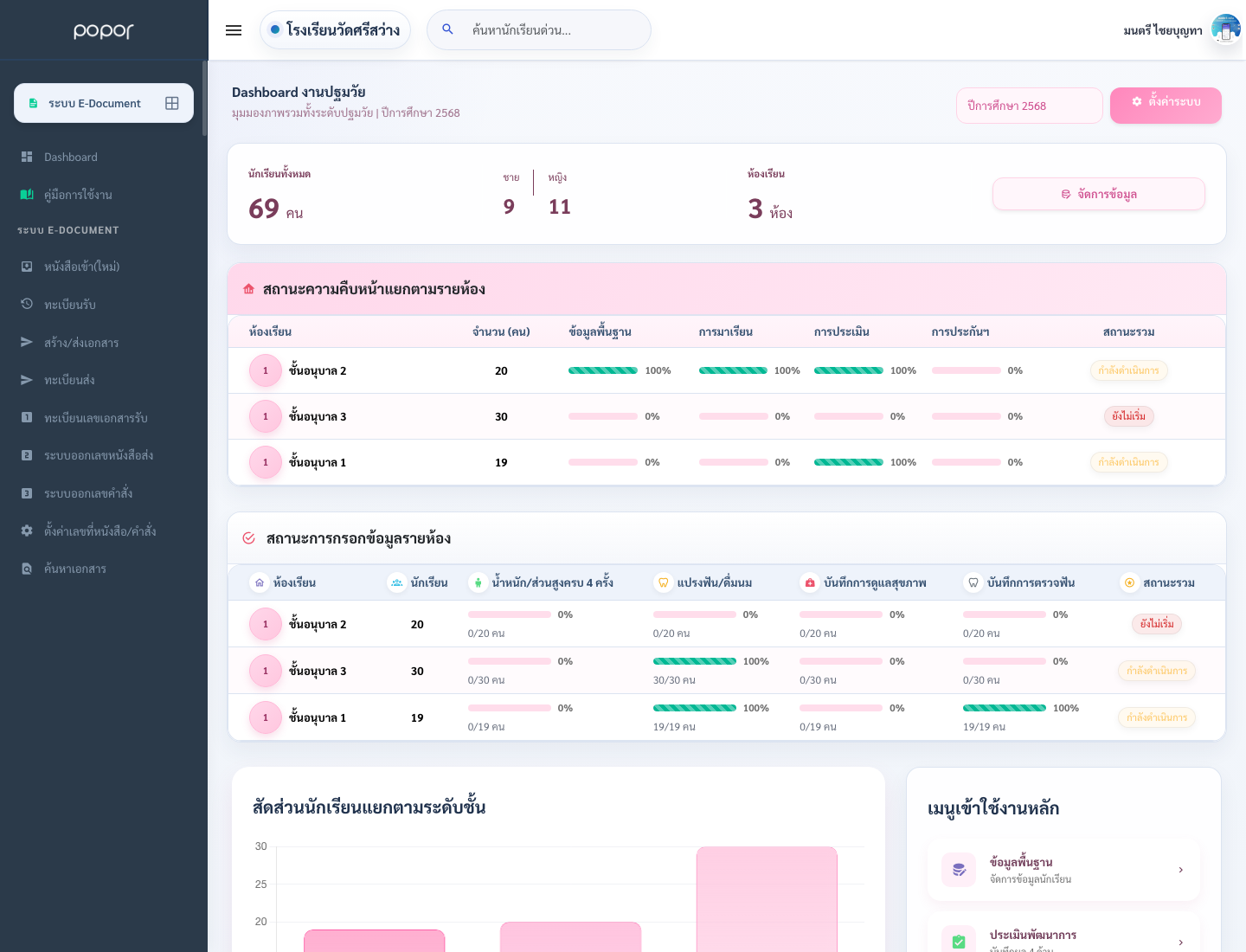Click the ระบบออกเลขหนังสือส่ง number icon
Viewport: 1246px width, 952px height.
point(27,455)
